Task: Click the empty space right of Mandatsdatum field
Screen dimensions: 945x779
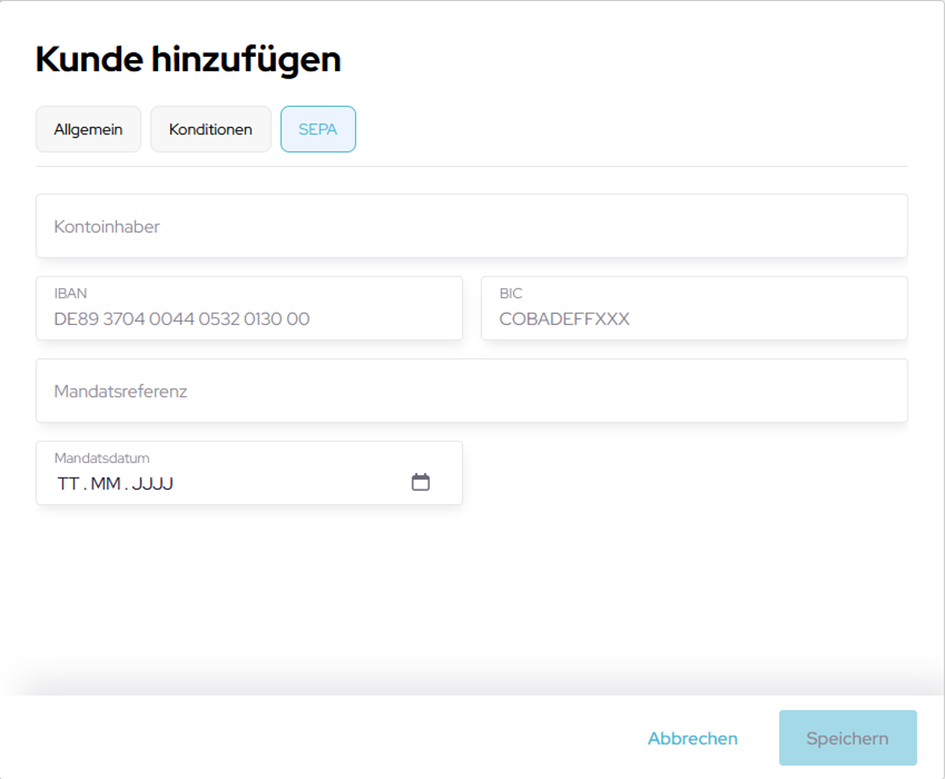Action: [690, 474]
